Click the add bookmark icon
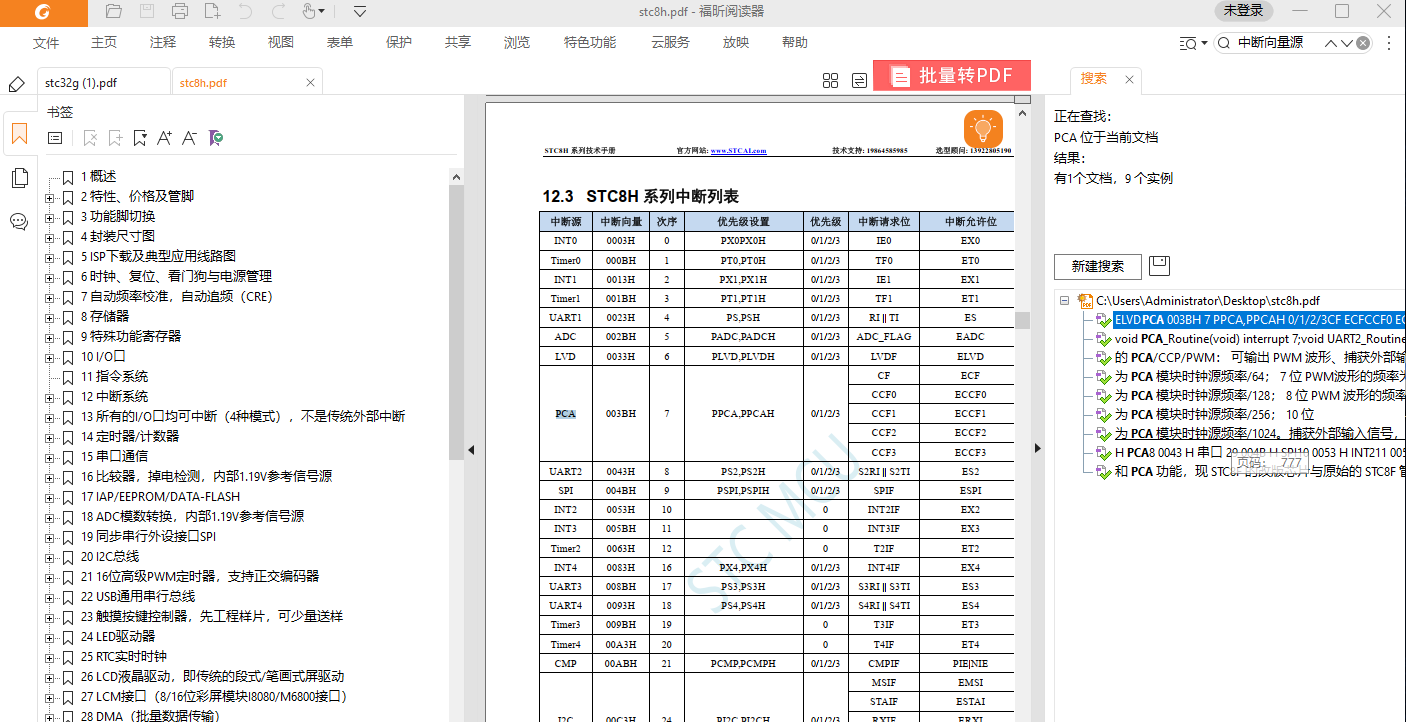 coord(115,138)
